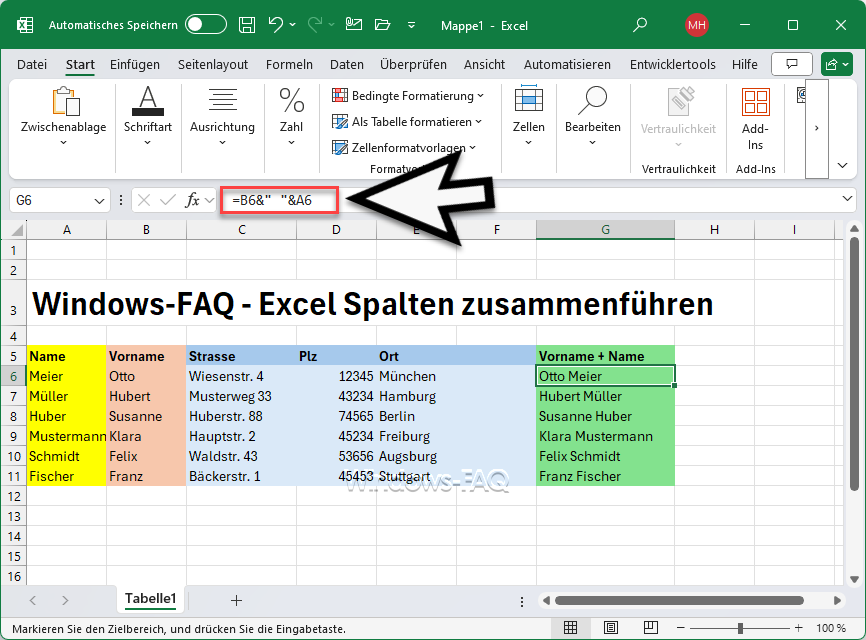The width and height of the screenshot is (866, 640).
Task: Switch to the Formeln tab
Action: [x=289, y=65]
